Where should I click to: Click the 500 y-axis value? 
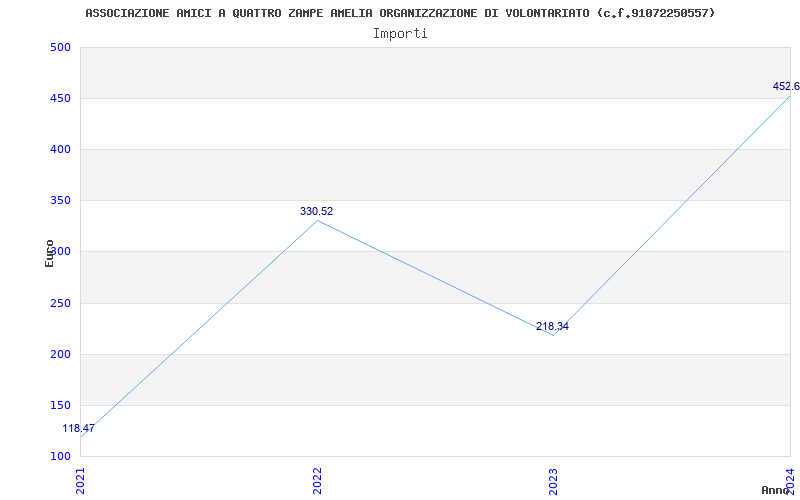[x=60, y=48]
